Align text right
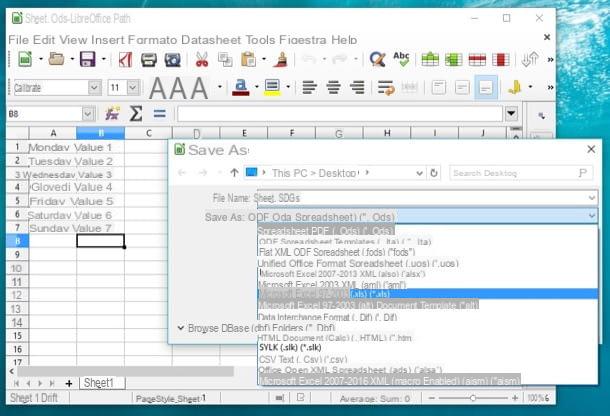 357,88
